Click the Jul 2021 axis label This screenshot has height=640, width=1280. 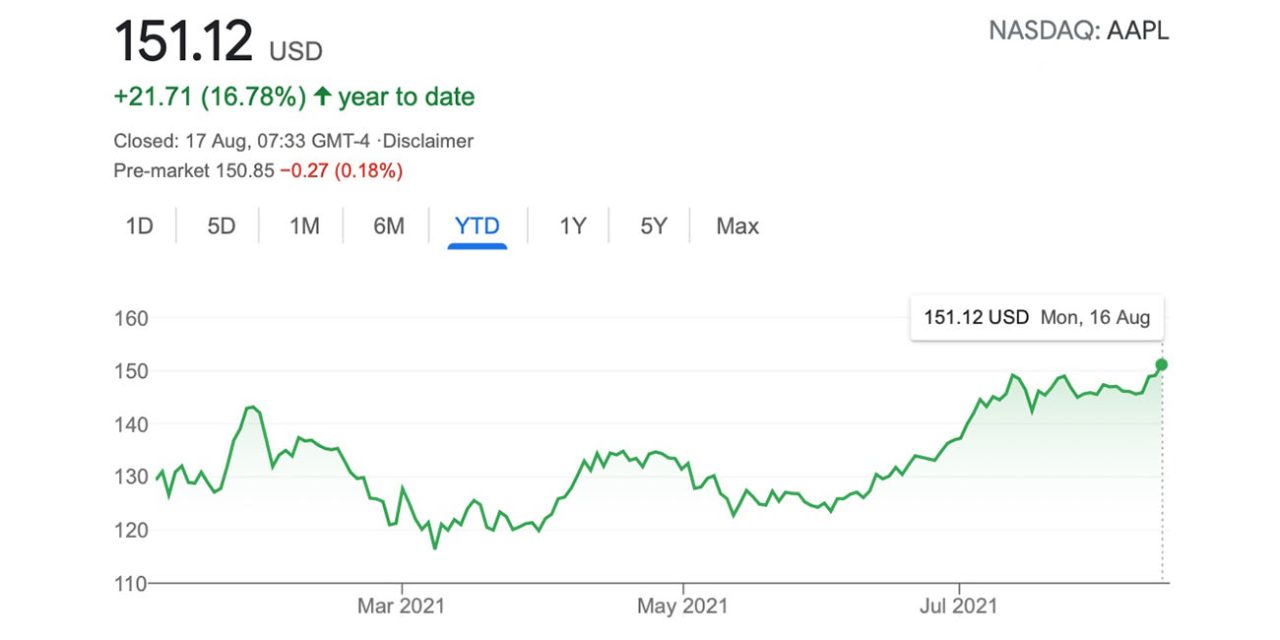pyautogui.click(x=960, y=606)
